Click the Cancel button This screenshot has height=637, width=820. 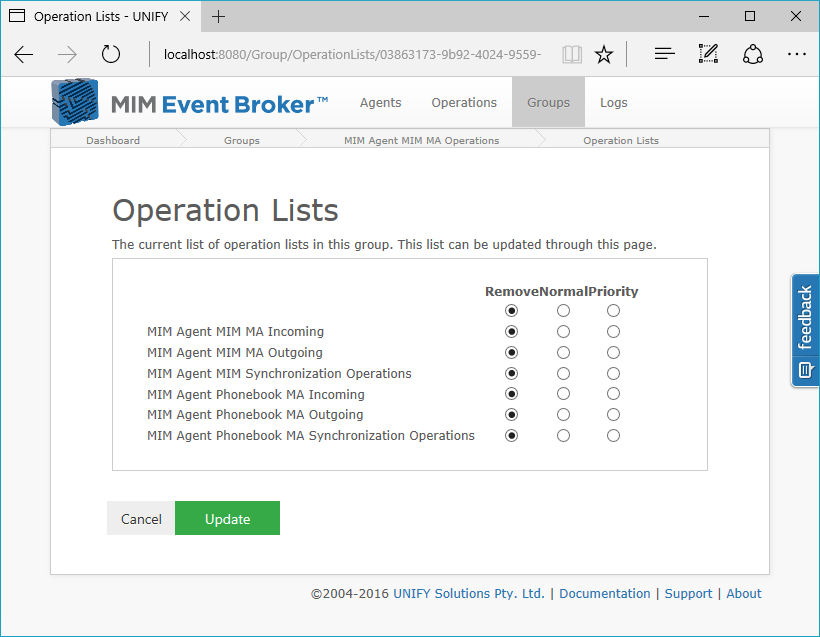[x=141, y=518]
